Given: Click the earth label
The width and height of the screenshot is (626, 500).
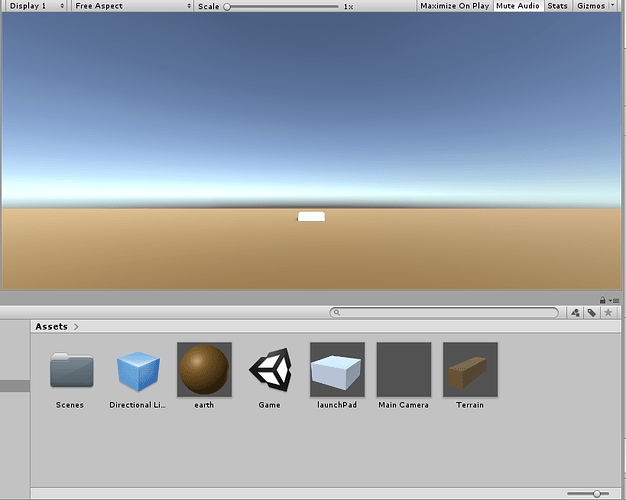Looking at the screenshot, I should (x=204, y=405).
